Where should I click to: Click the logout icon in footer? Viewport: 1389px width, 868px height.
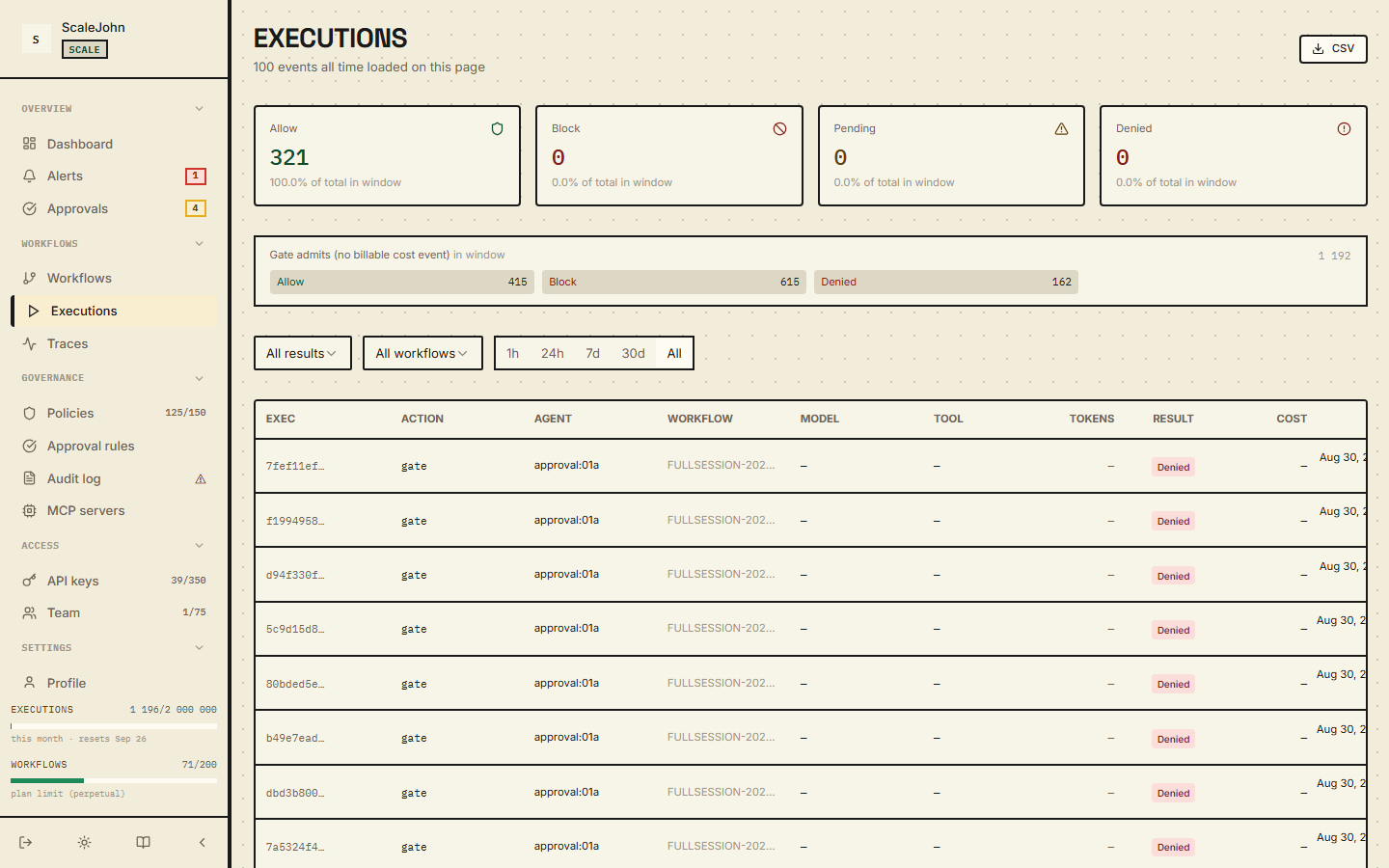click(x=26, y=842)
